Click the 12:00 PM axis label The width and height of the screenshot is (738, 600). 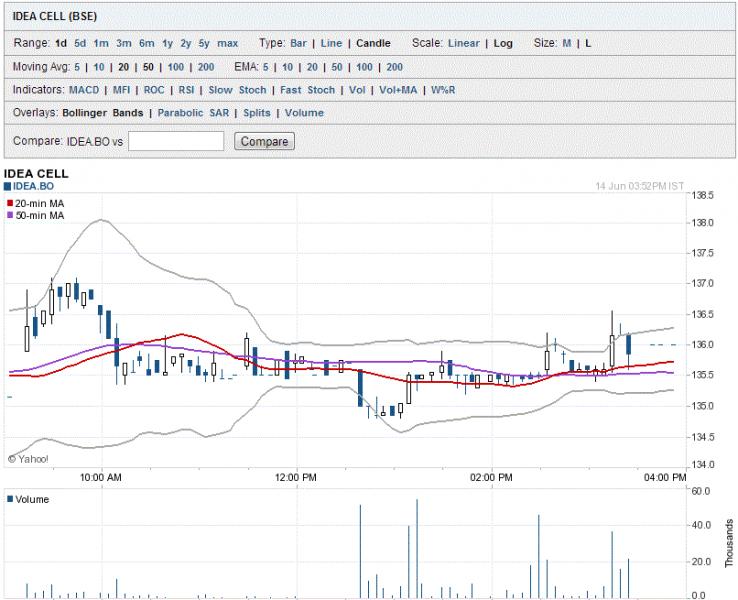pos(296,477)
